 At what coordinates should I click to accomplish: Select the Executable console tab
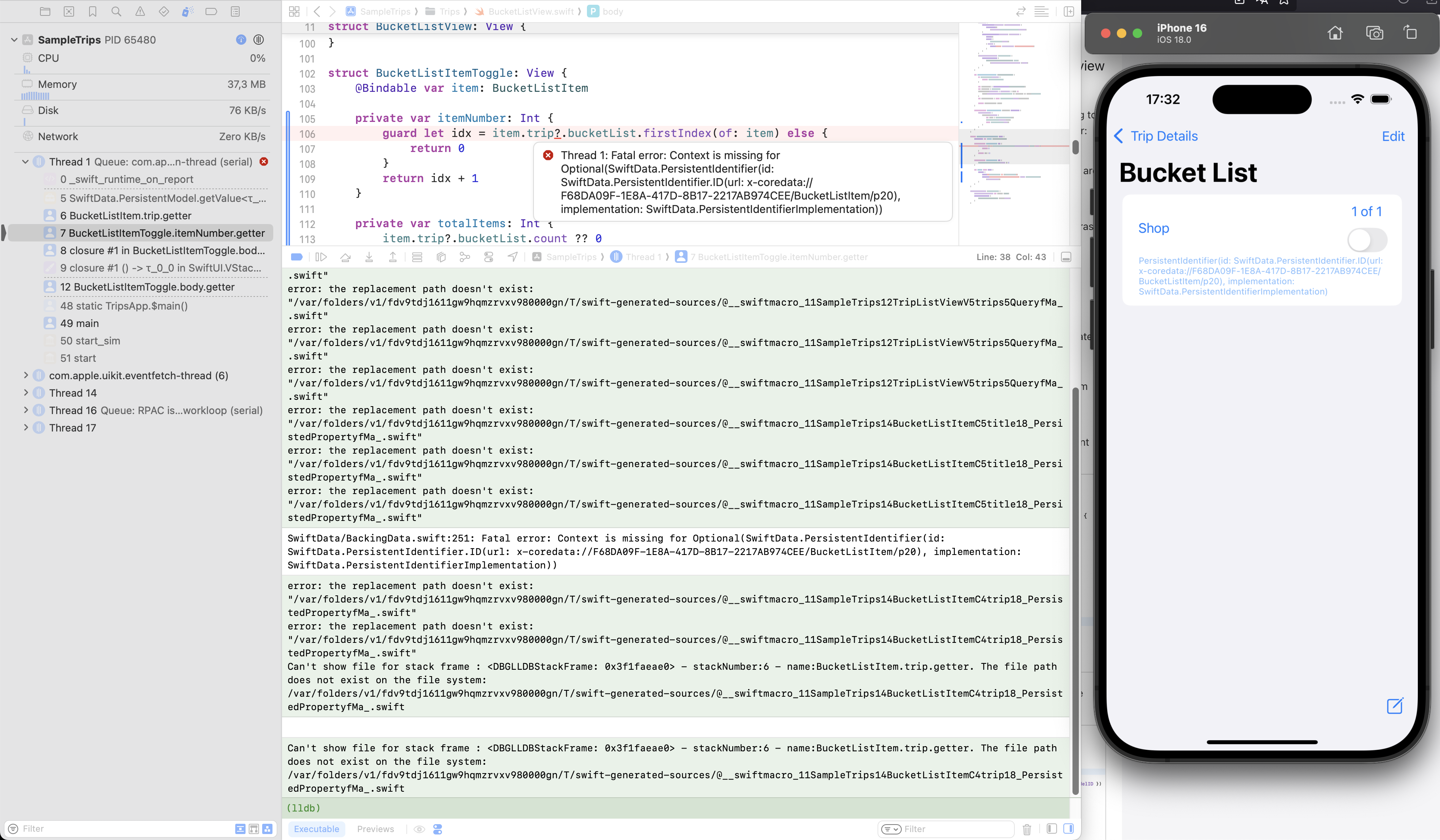click(x=316, y=829)
